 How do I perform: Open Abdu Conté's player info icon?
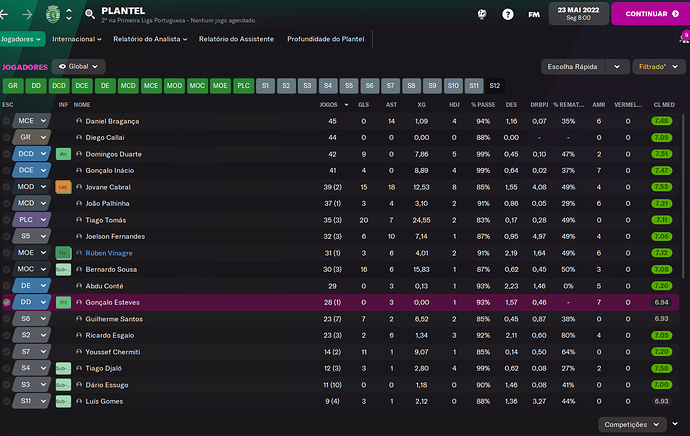(x=79, y=286)
